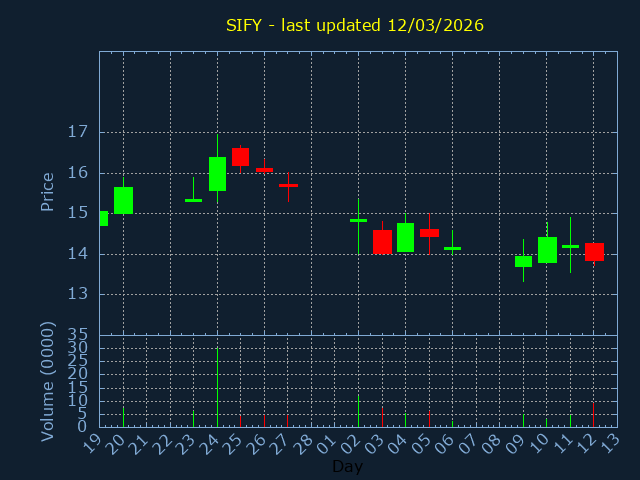Click x-axis day label 01

coord(327,444)
